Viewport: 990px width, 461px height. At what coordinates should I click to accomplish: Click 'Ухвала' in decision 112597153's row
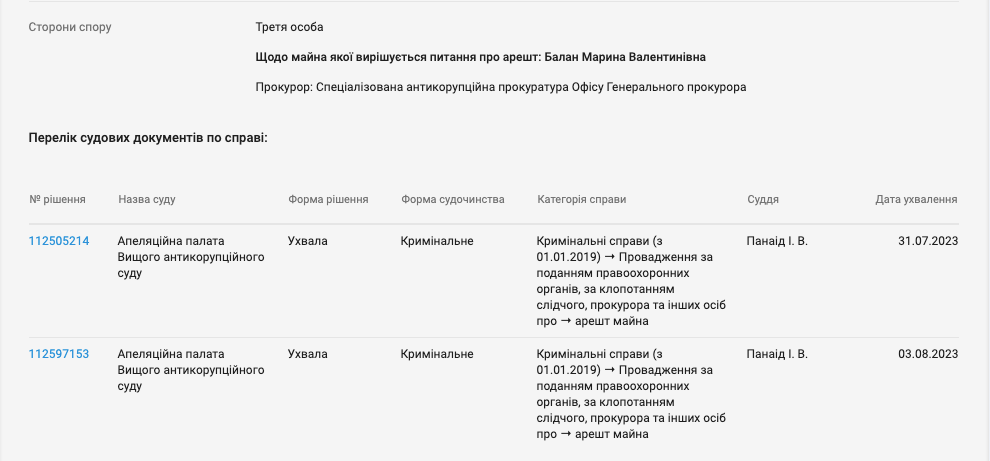[x=307, y=354]
